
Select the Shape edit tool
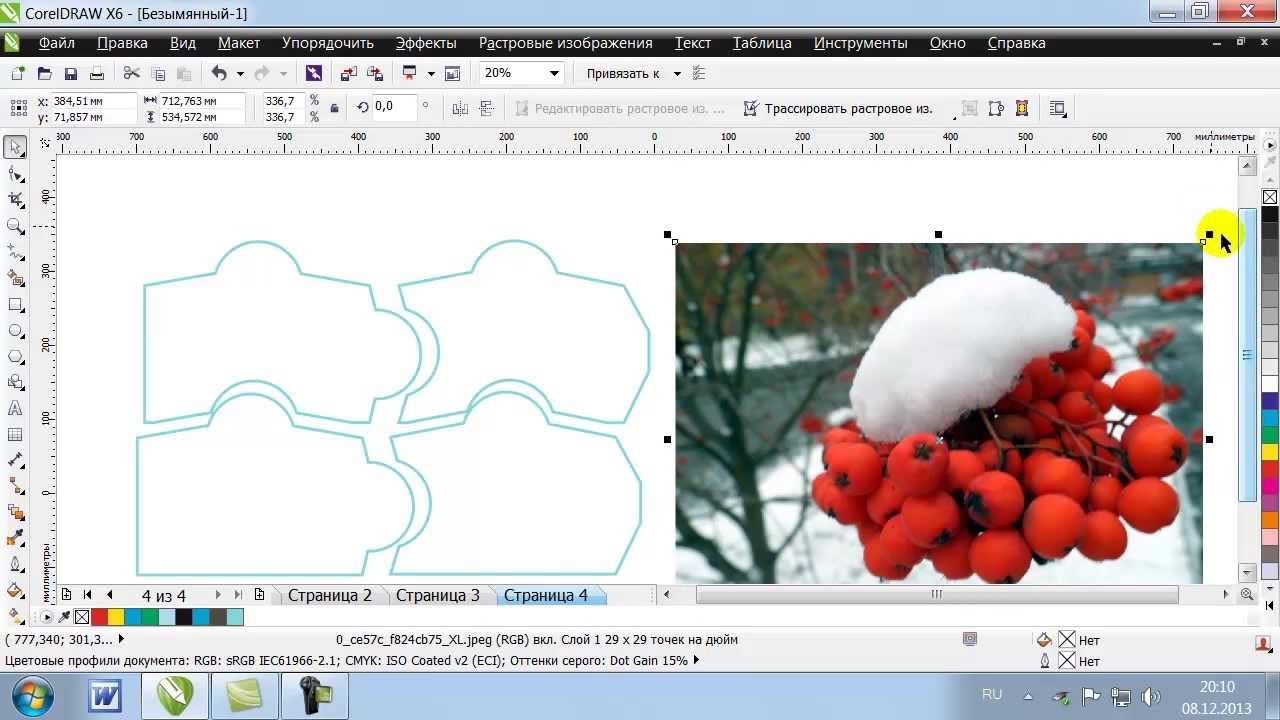(x=15, y=174)
